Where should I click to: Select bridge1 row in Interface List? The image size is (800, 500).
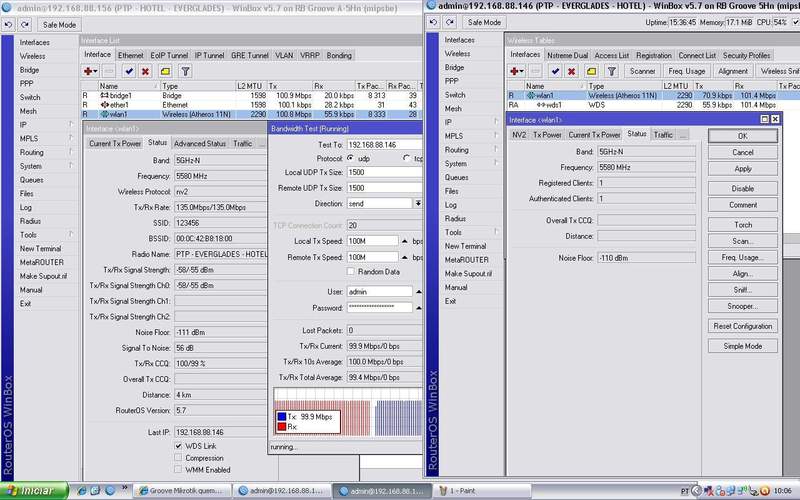[251, 95]
